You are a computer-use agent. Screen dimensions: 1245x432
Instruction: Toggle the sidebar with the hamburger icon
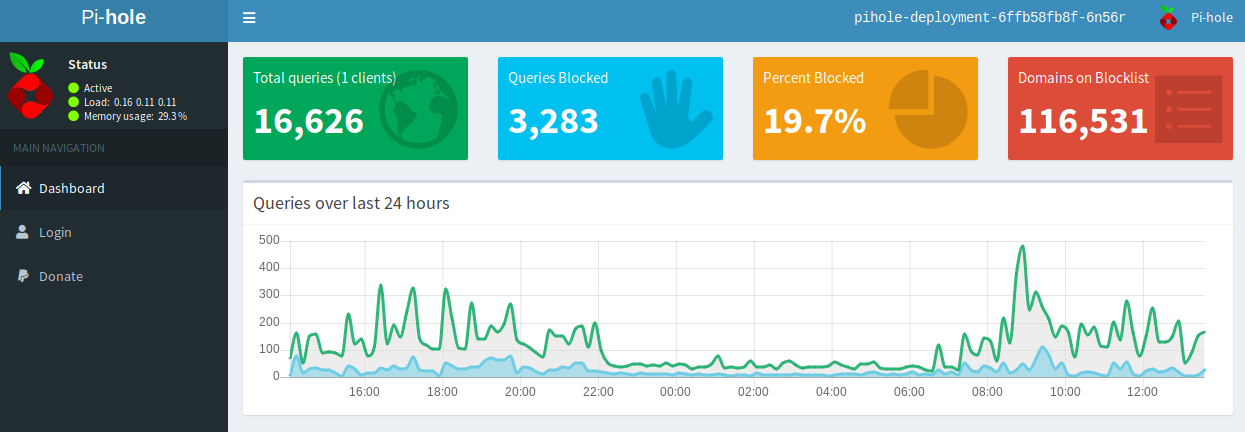[249, 18]
